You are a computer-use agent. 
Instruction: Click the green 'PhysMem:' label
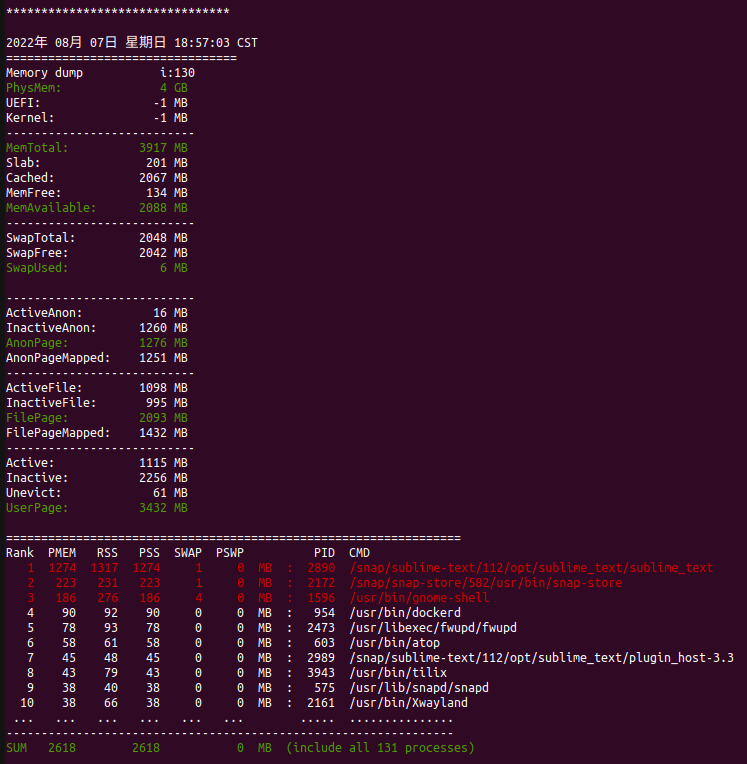click(34, 88)
